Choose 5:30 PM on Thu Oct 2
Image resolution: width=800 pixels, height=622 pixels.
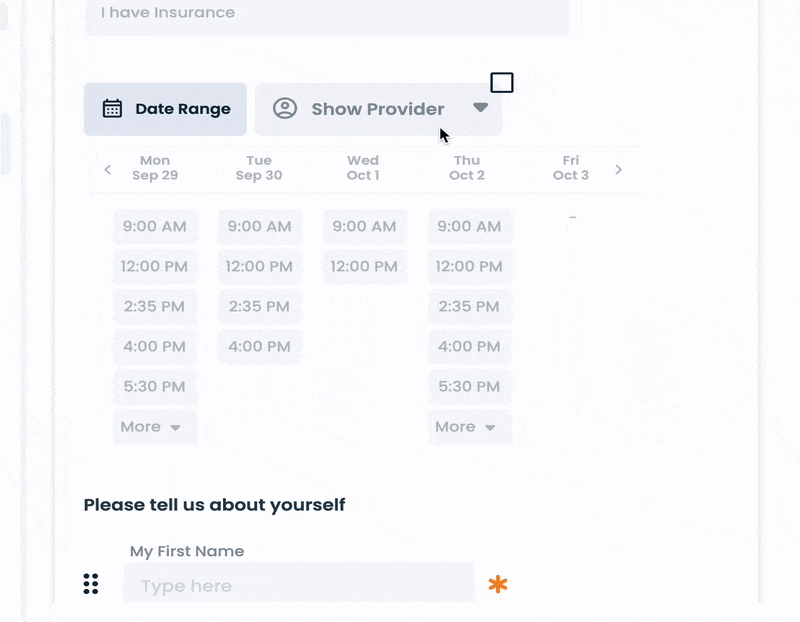pyautogui.click(x=469, y=387)
